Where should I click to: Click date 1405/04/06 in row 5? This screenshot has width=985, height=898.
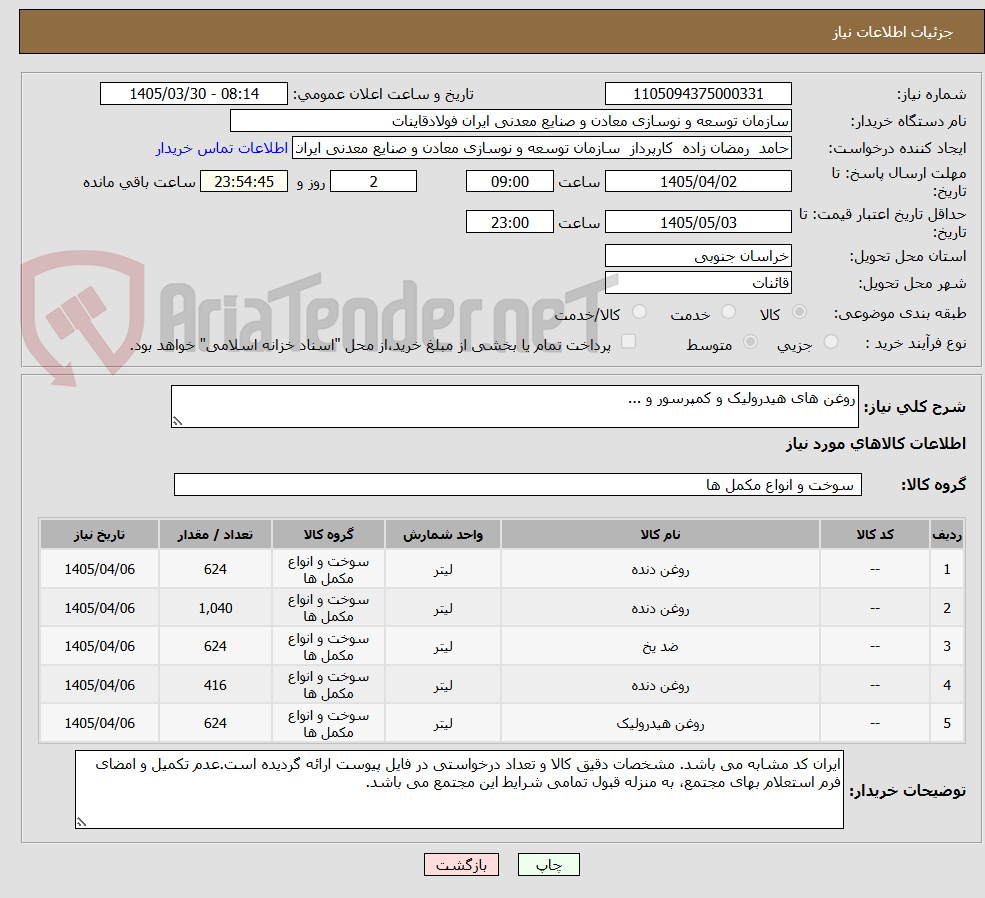coord(100,724)
